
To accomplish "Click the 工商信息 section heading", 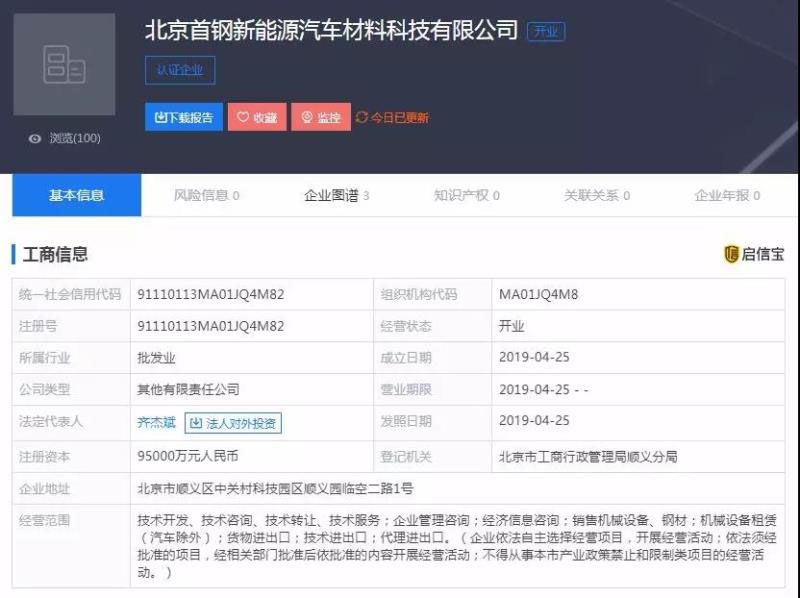I will (x=56, y=254).
